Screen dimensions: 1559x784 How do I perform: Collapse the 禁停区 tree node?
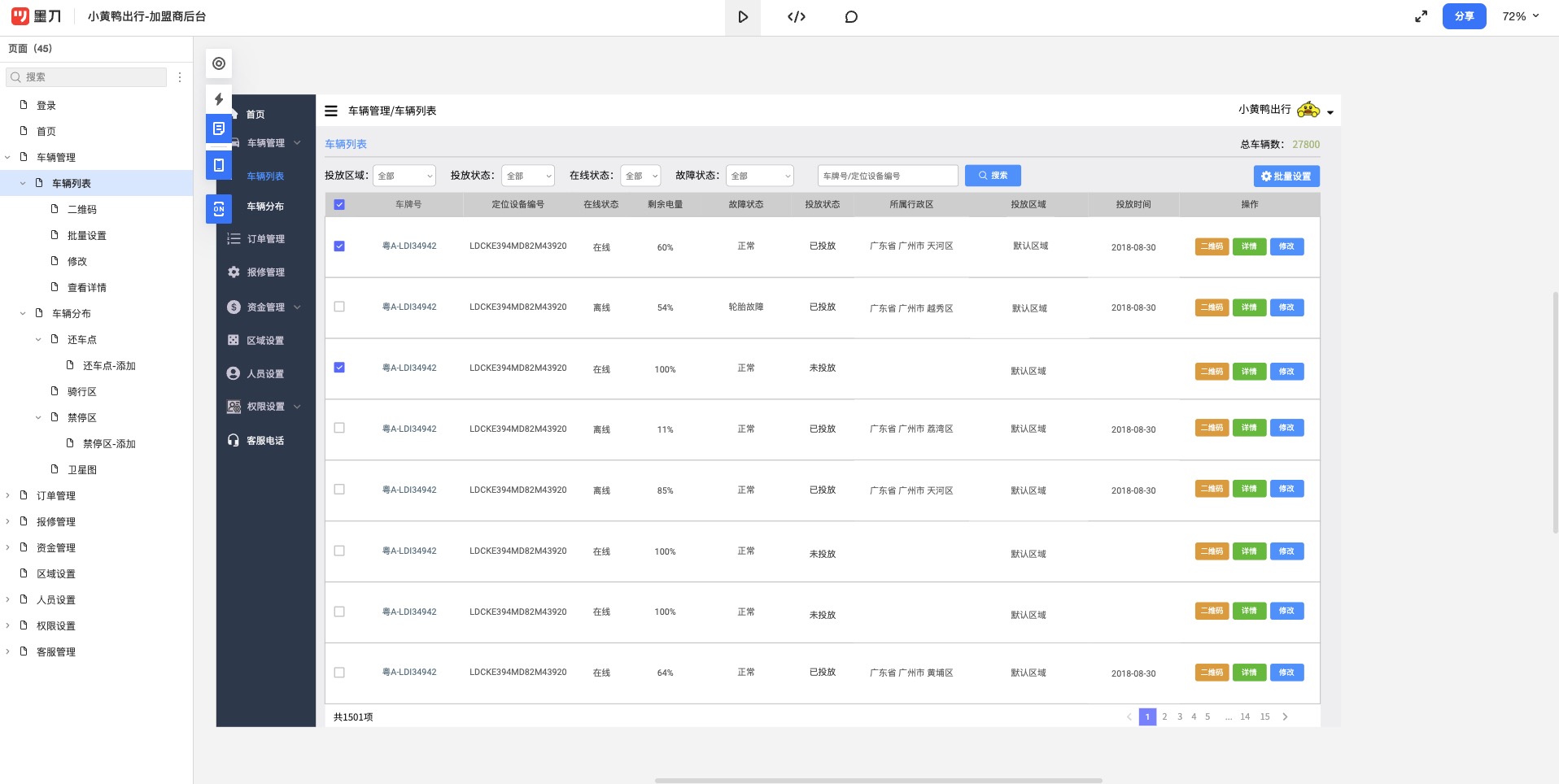[38, 417]
